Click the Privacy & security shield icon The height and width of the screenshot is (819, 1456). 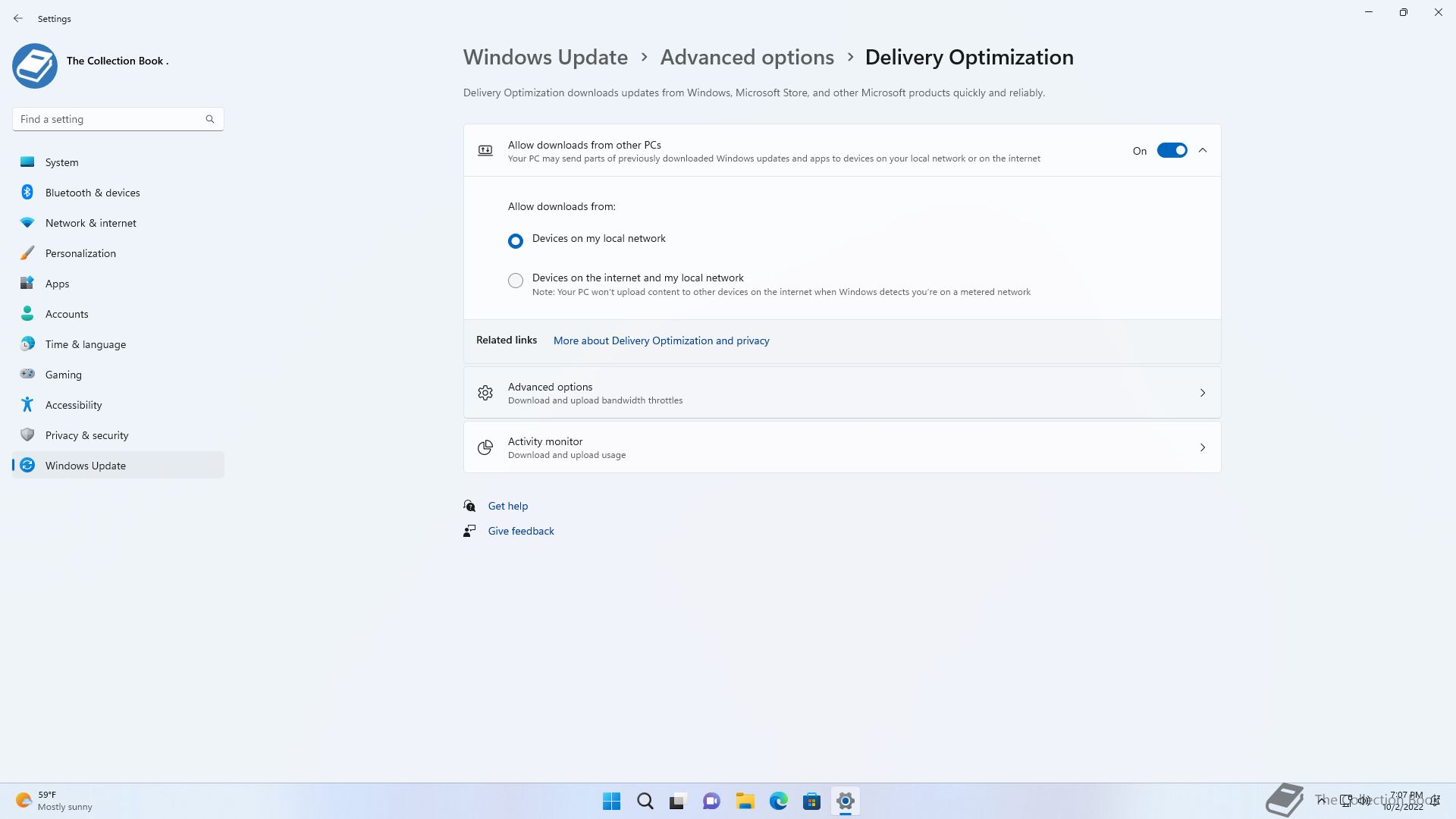(x=27, y=435)
